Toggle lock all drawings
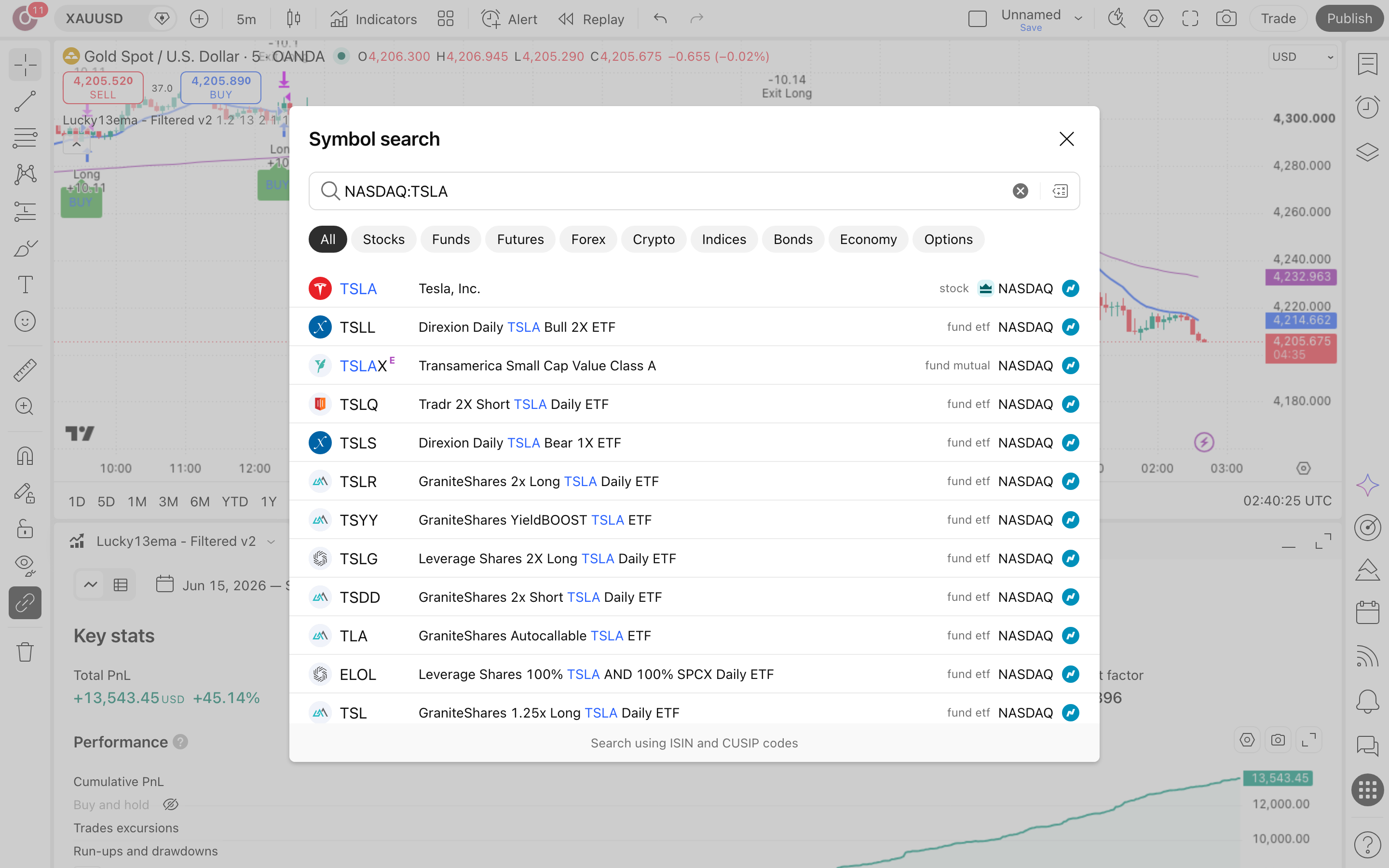Viewport: 1389px width, 868px height. (x=25, y=529)
